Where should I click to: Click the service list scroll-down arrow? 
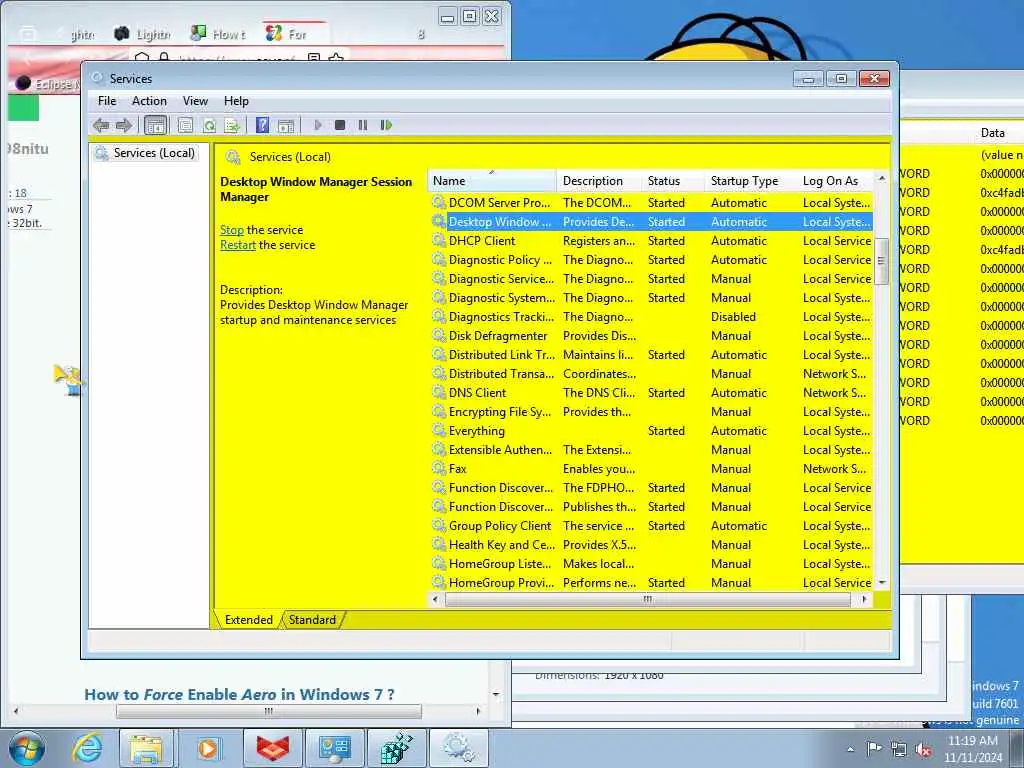pos(882,583)
